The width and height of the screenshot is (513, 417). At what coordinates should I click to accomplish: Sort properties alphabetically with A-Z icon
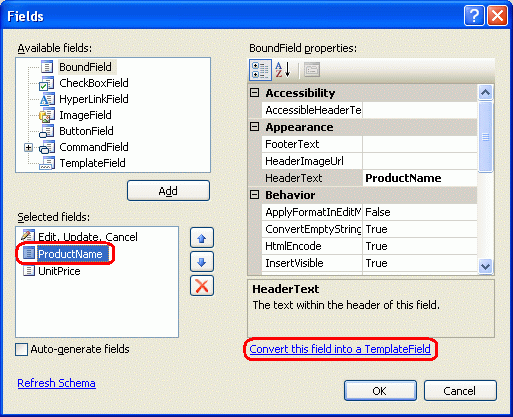283,70
